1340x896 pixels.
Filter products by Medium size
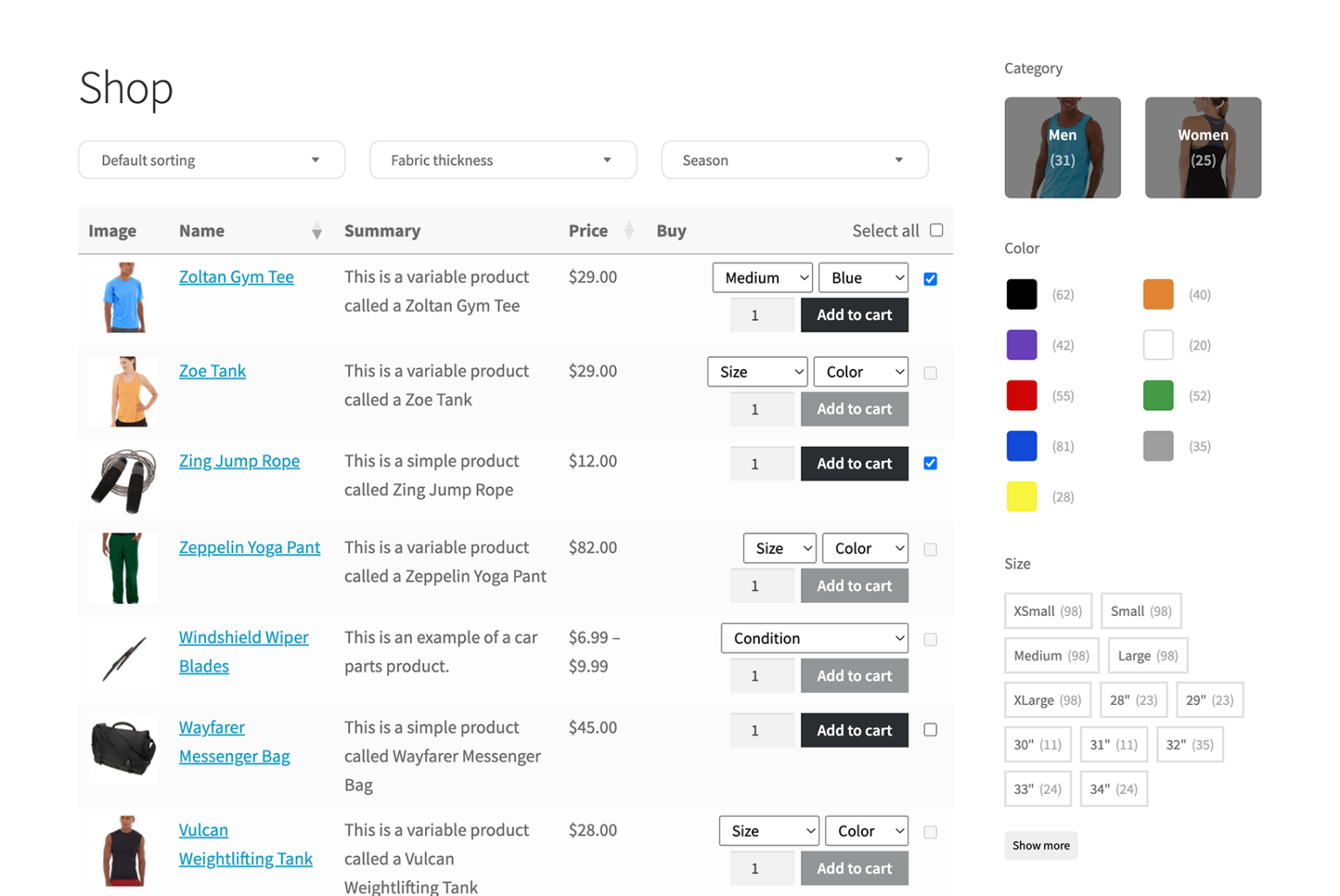click(1050, 655)
